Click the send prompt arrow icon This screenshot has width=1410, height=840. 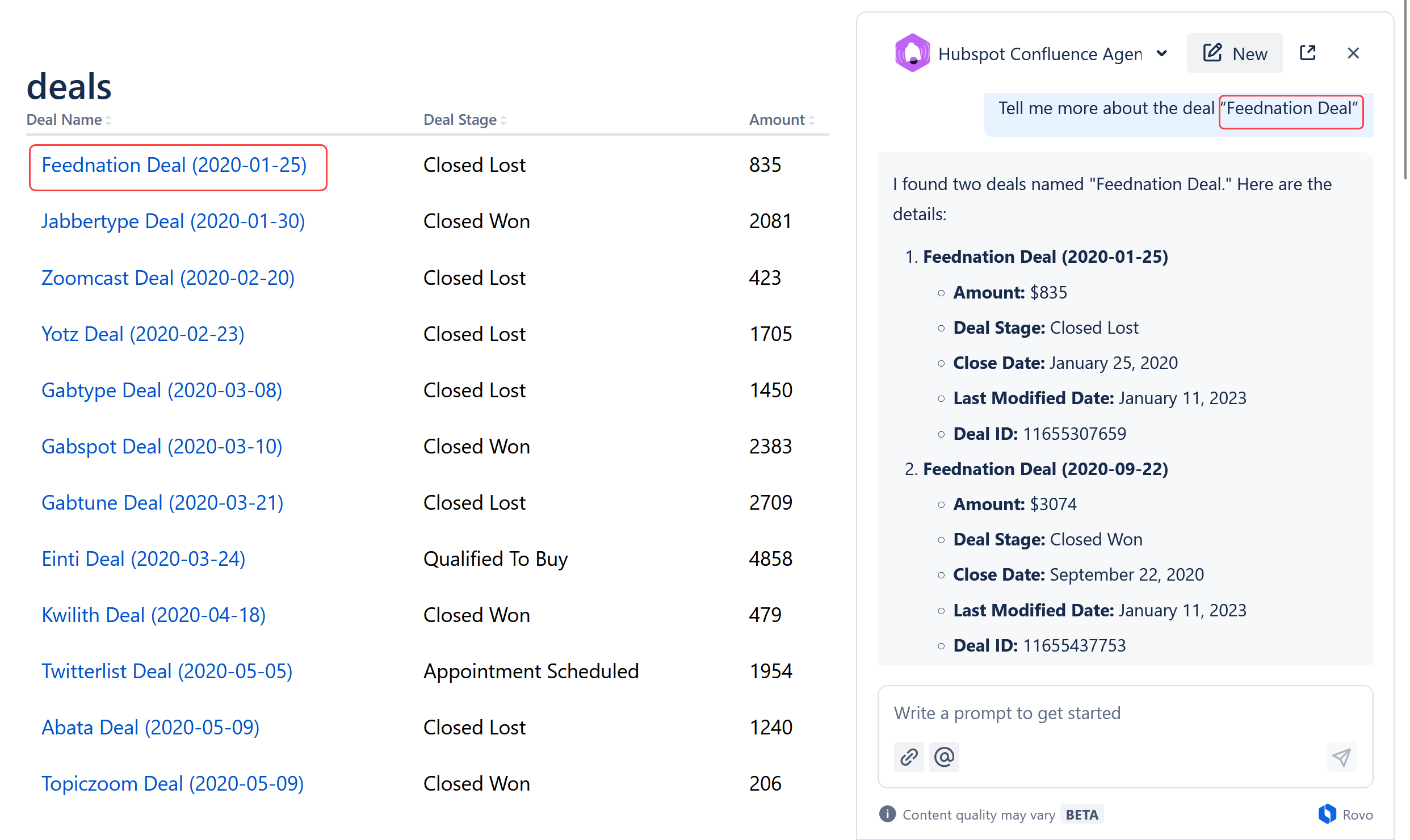tap(1342, 757)
